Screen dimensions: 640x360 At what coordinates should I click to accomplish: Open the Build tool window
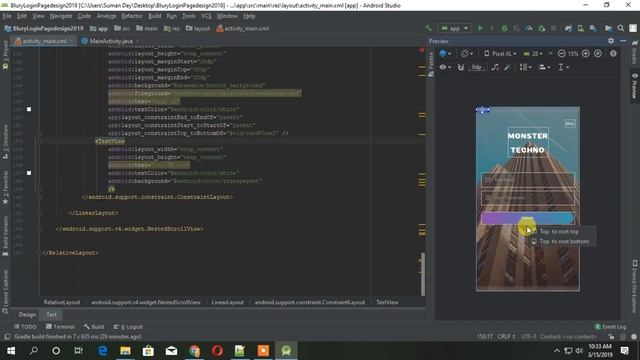coord(94,327)
